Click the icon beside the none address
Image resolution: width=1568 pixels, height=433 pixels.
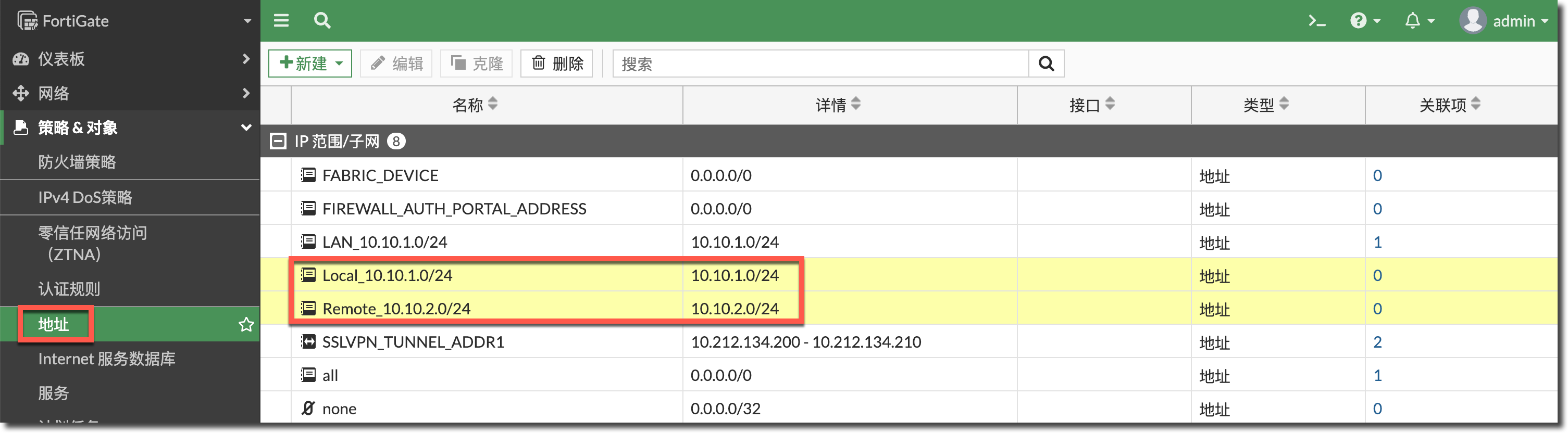pyautogui.click(x=308, y=408)
